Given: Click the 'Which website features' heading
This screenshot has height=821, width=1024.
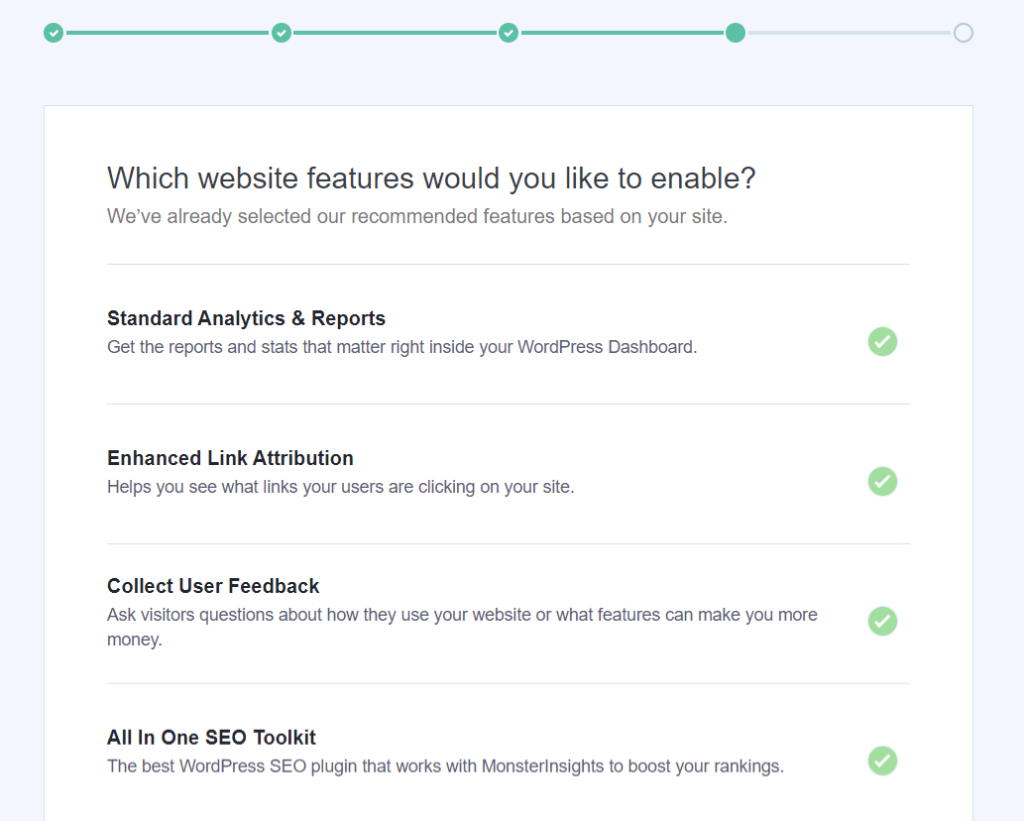Looking at the screenshot, I should click(431, 178).
